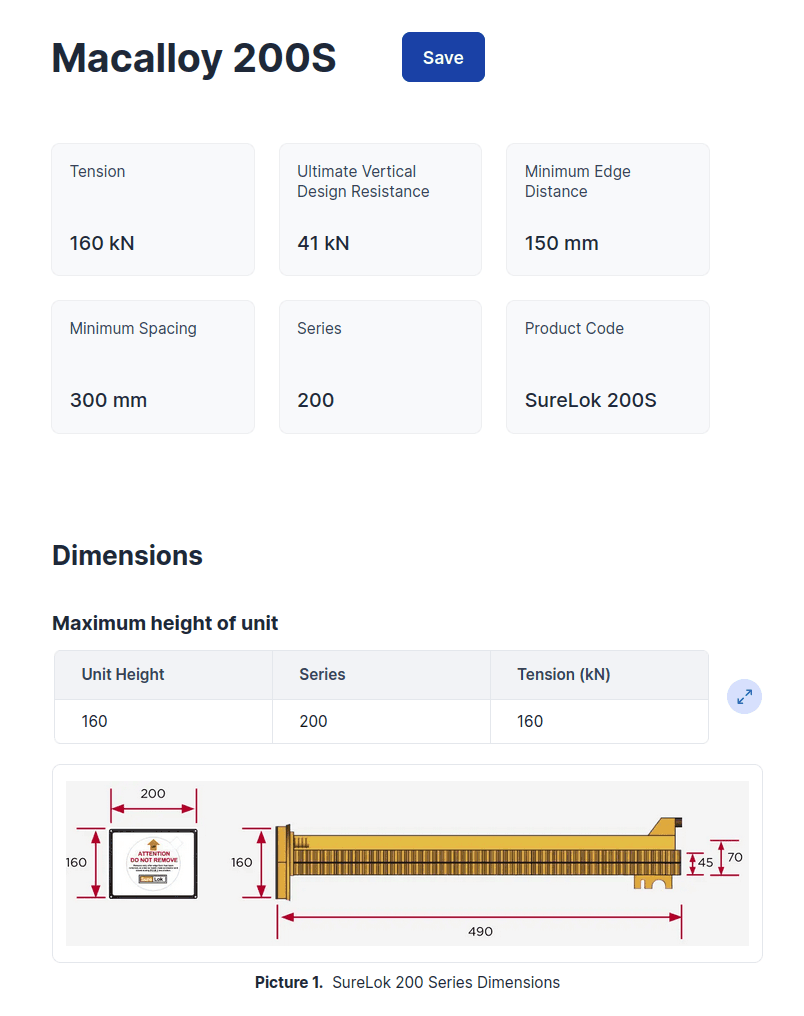The height and width of the screenshot is (1016, 804).
Task: Click the Macalloy 200S page title
Action: tap(194, 58)
